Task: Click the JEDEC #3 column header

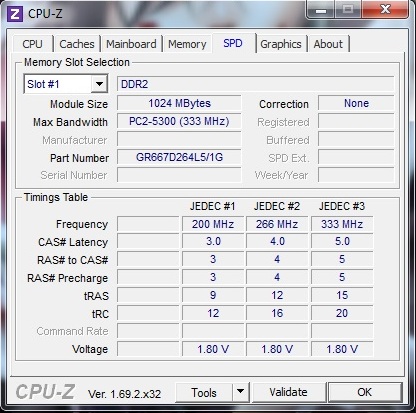Action: (342, 206)
